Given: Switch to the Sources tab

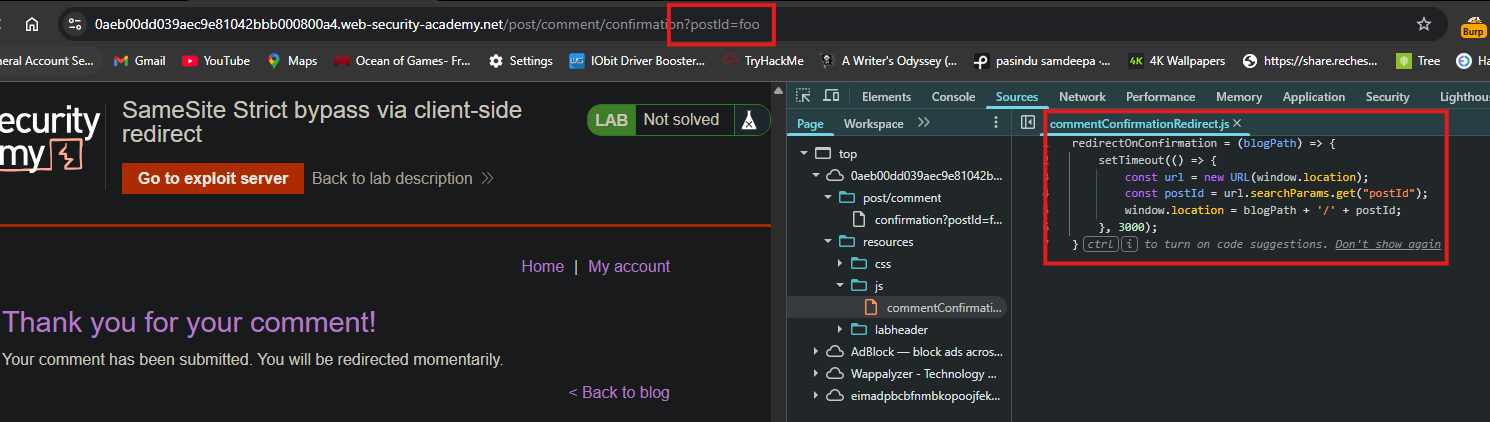Looking at the screenshot, I should (x=1017, y=97).
